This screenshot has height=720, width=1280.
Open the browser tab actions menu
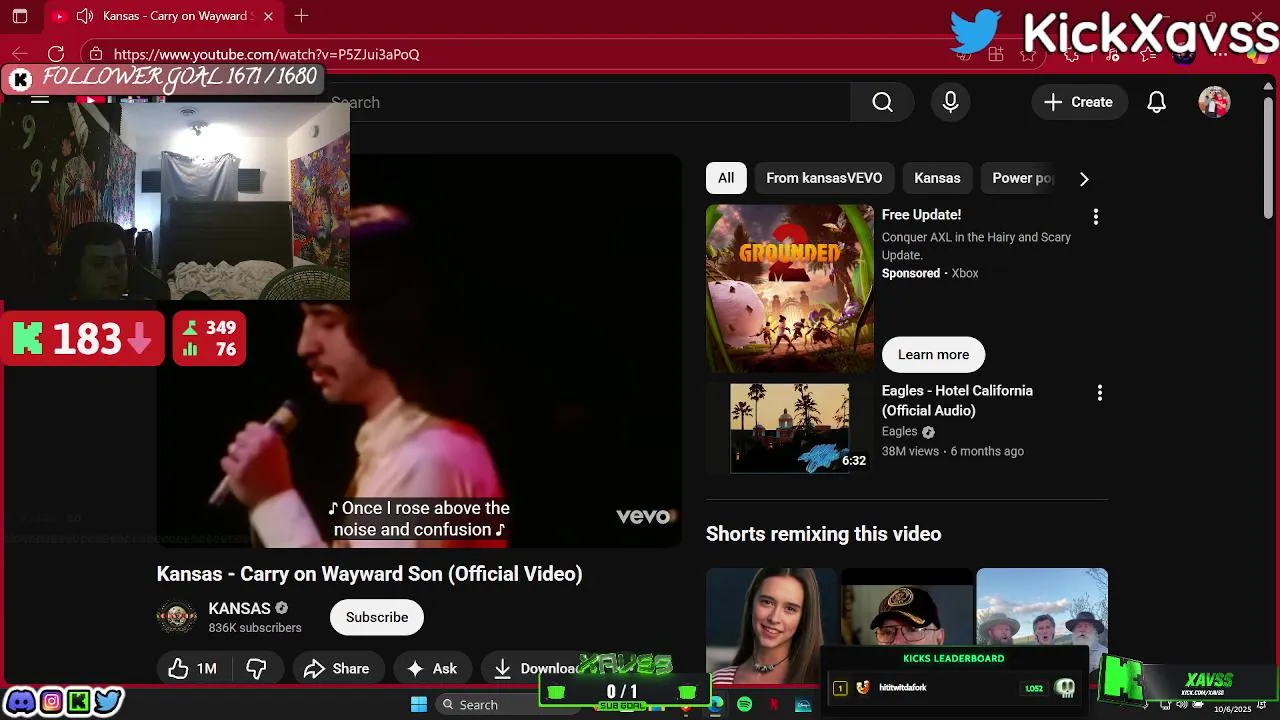[20, 16]
